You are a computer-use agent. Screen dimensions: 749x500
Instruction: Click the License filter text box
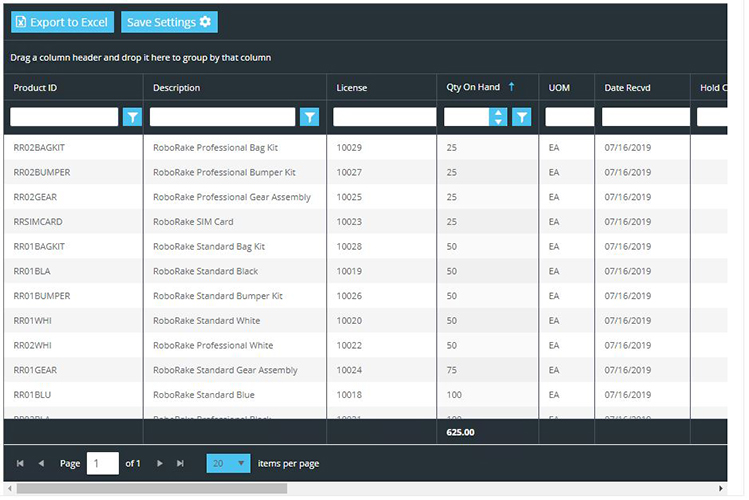pyautogui.click(x=385, y=117)
